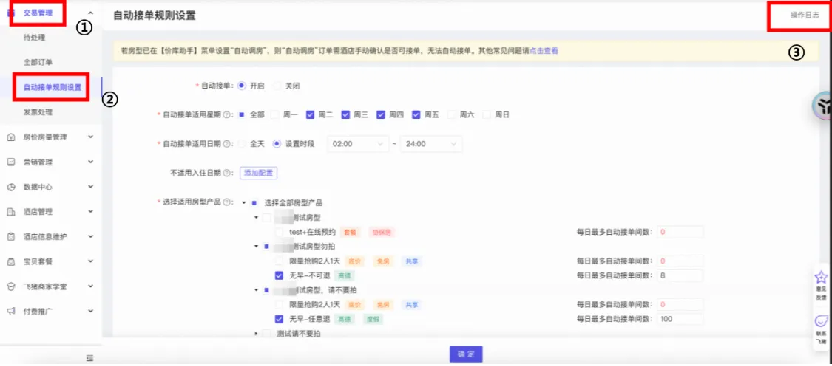This screenshot has width=832, height=366.
Task: Uncheck the 周四 checkbox
Action: pyautogui.click(x=381, y=115)
